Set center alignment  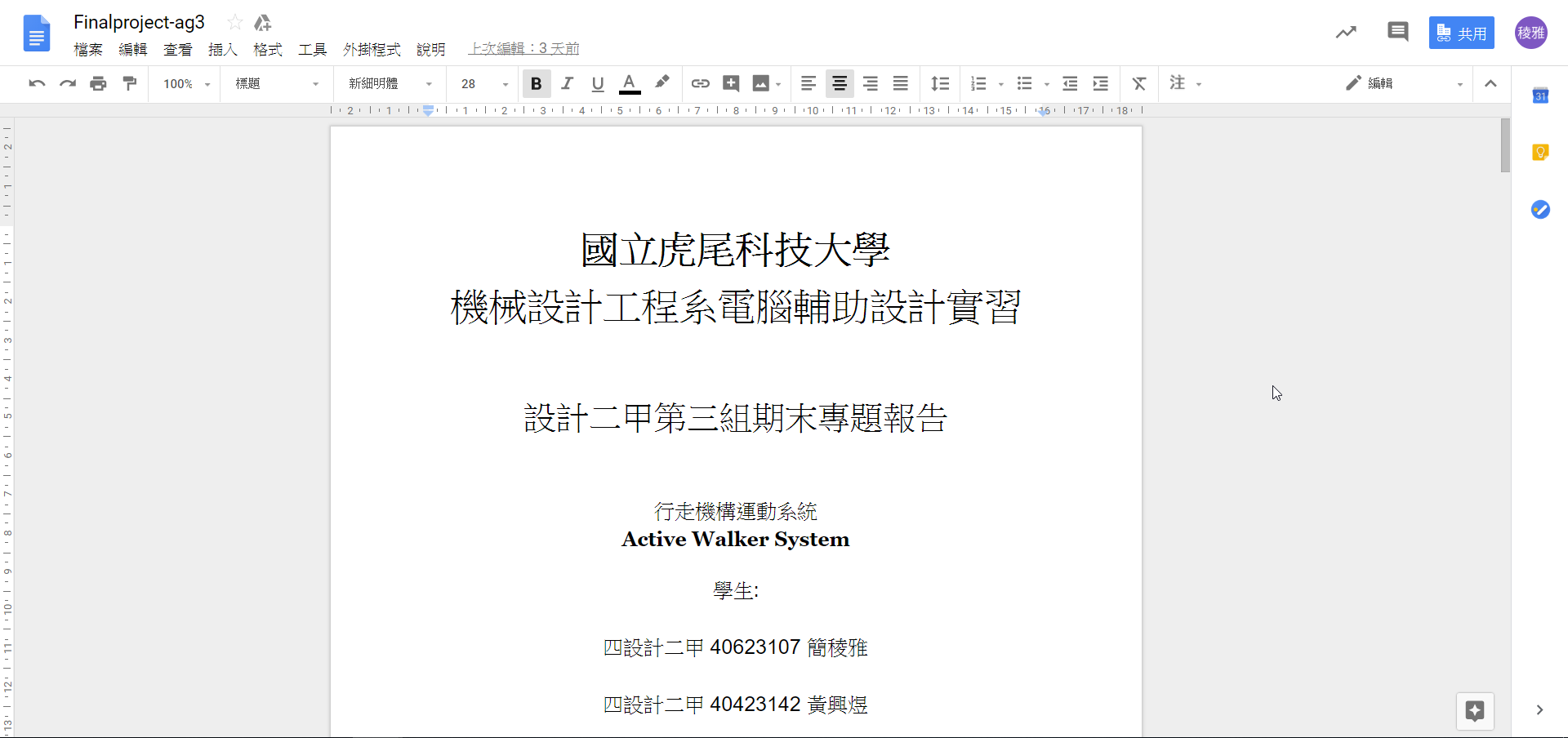(x=840, y=83)
